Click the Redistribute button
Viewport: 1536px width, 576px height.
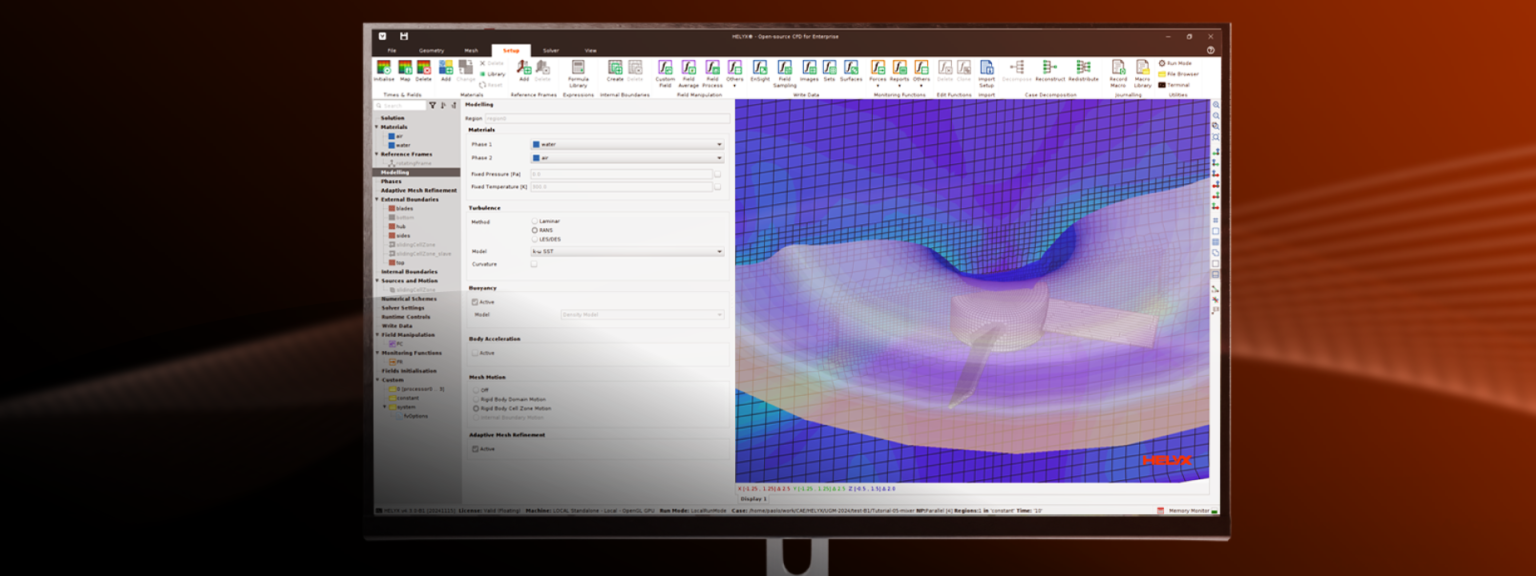pyautogui.click(x=1083, y=68)
